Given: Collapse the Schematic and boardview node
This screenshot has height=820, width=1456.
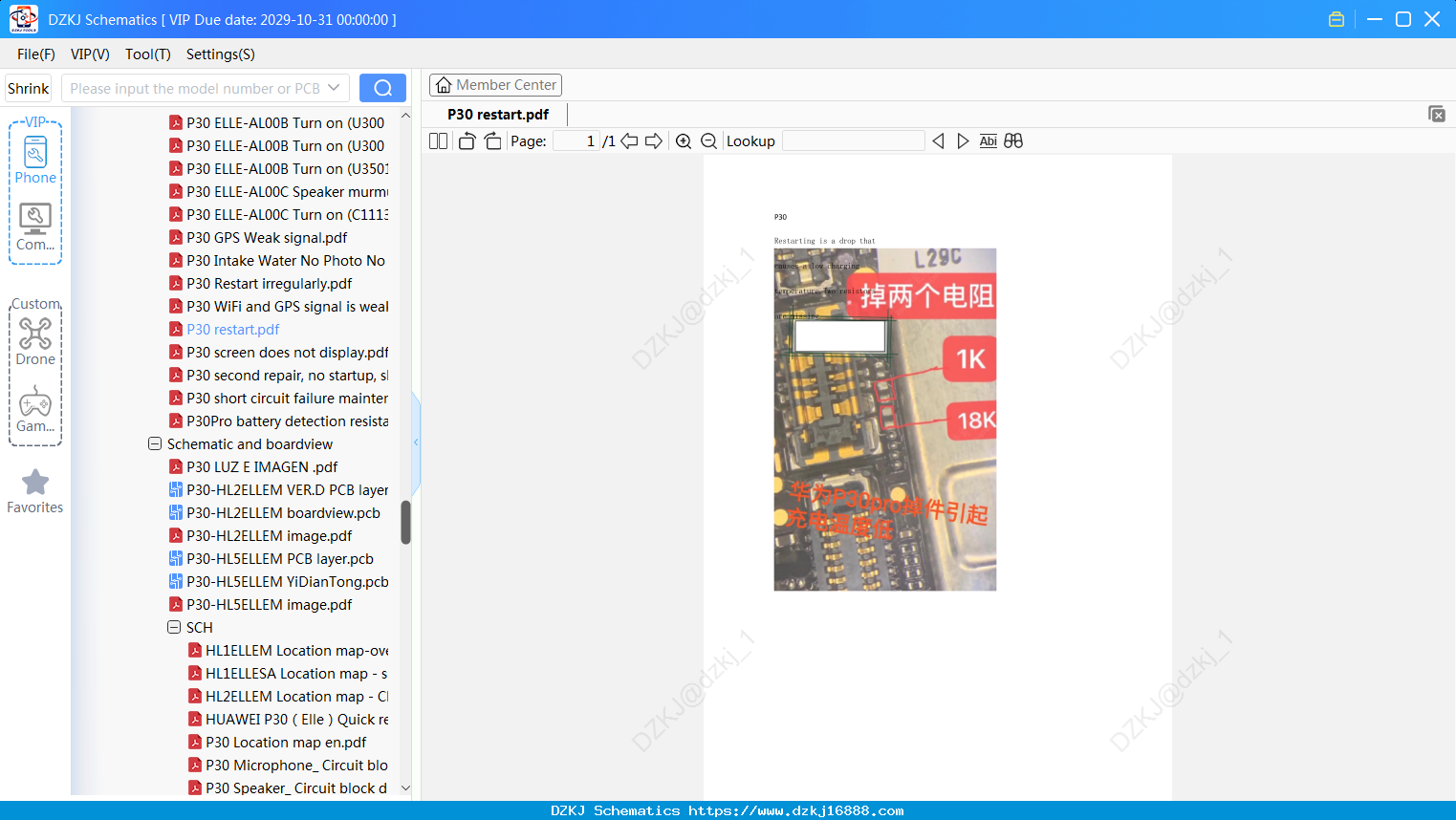Looking at the screenshot, I should pyautogui.click(x=155, y=444).
